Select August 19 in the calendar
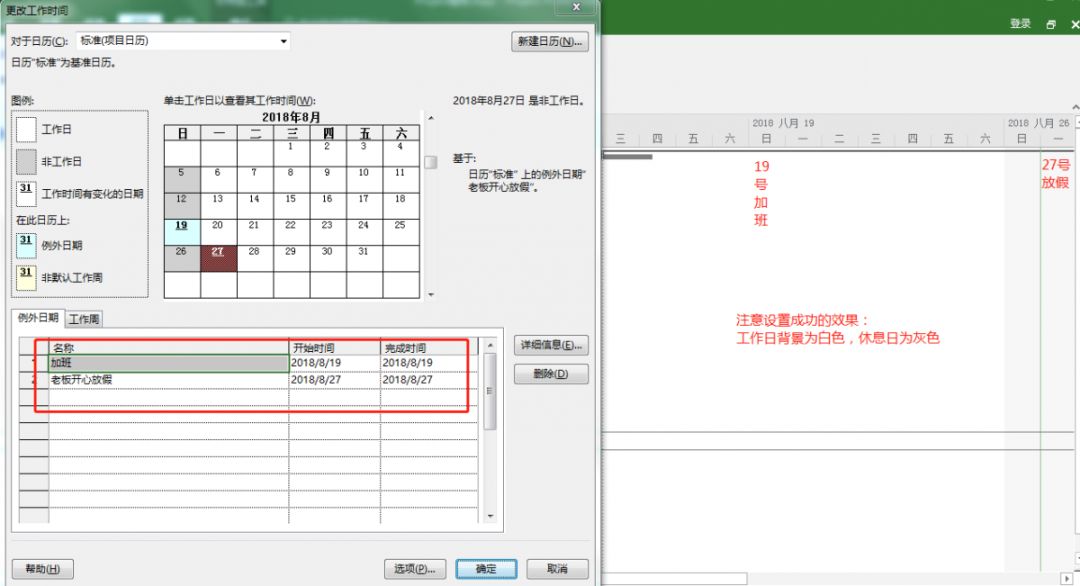This screenshot has width=1080, height=586. coord(182,232)
